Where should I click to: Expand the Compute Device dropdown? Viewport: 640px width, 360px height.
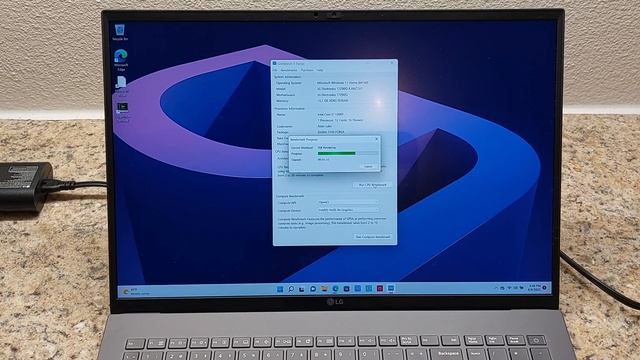coord(348,210)
